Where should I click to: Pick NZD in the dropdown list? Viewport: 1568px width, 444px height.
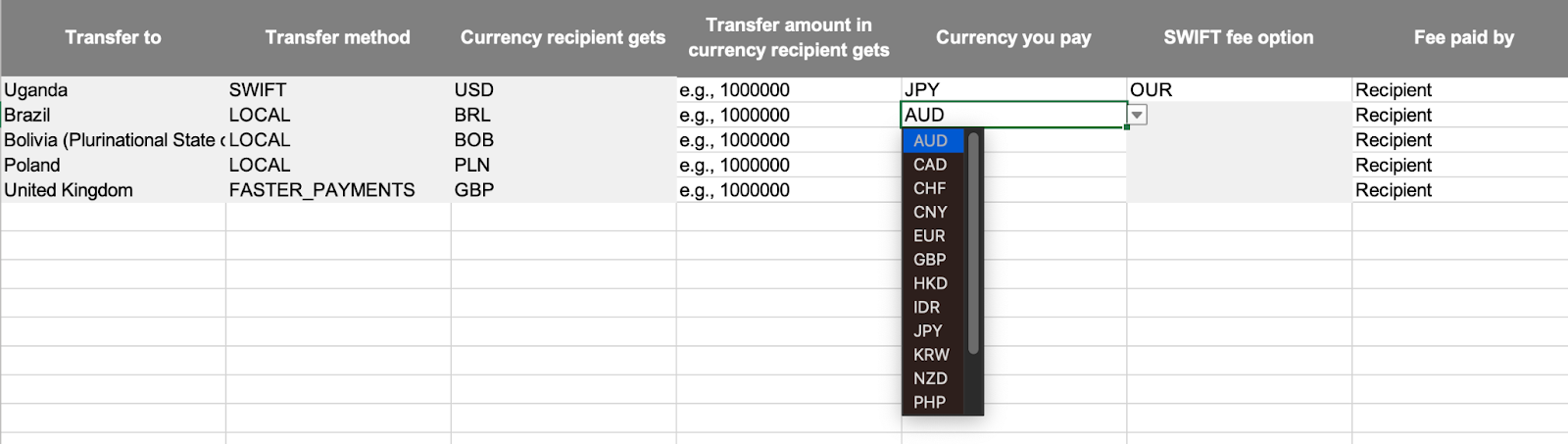[933, 378]
